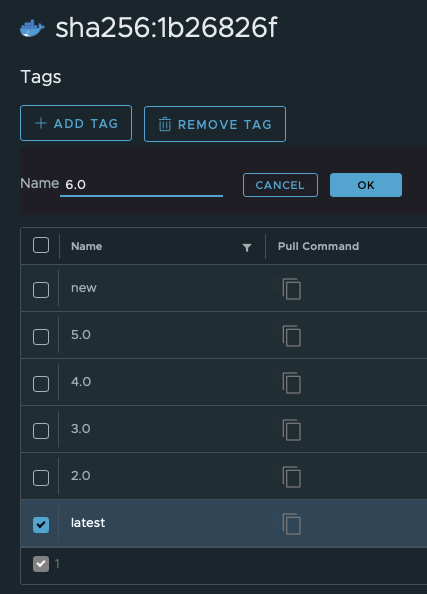Confirm the new tag with OK

[x=366, y=185]
